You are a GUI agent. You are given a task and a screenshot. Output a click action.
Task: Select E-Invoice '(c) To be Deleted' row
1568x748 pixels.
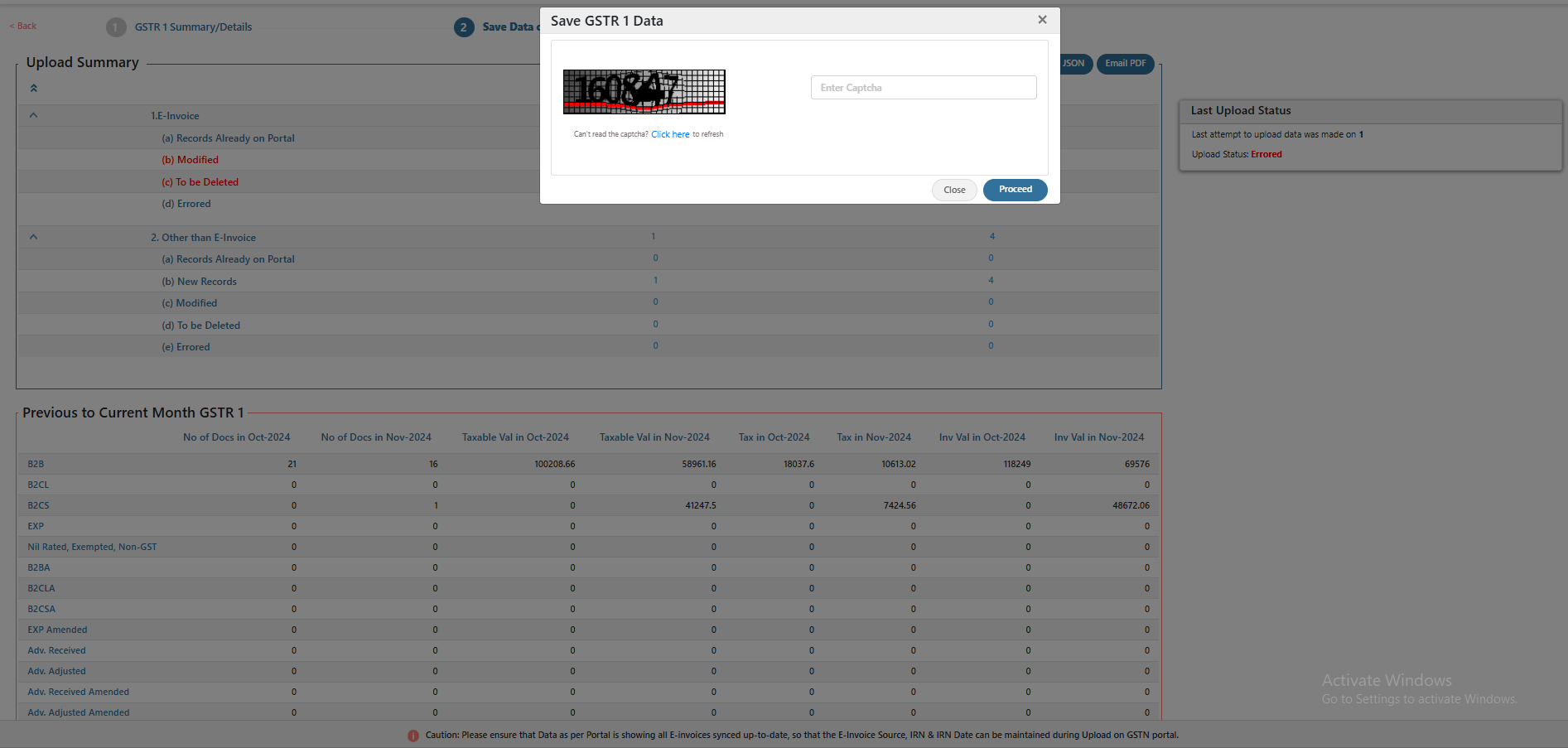pos(200,182)
